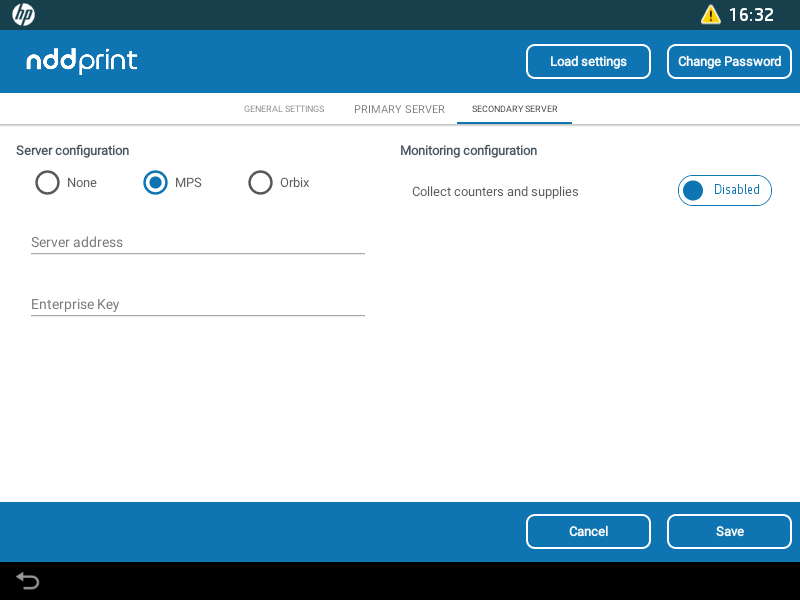The height and width of the screenshot is (600, 800).
Task: Click the Load settings button
Action: point(588,61)
